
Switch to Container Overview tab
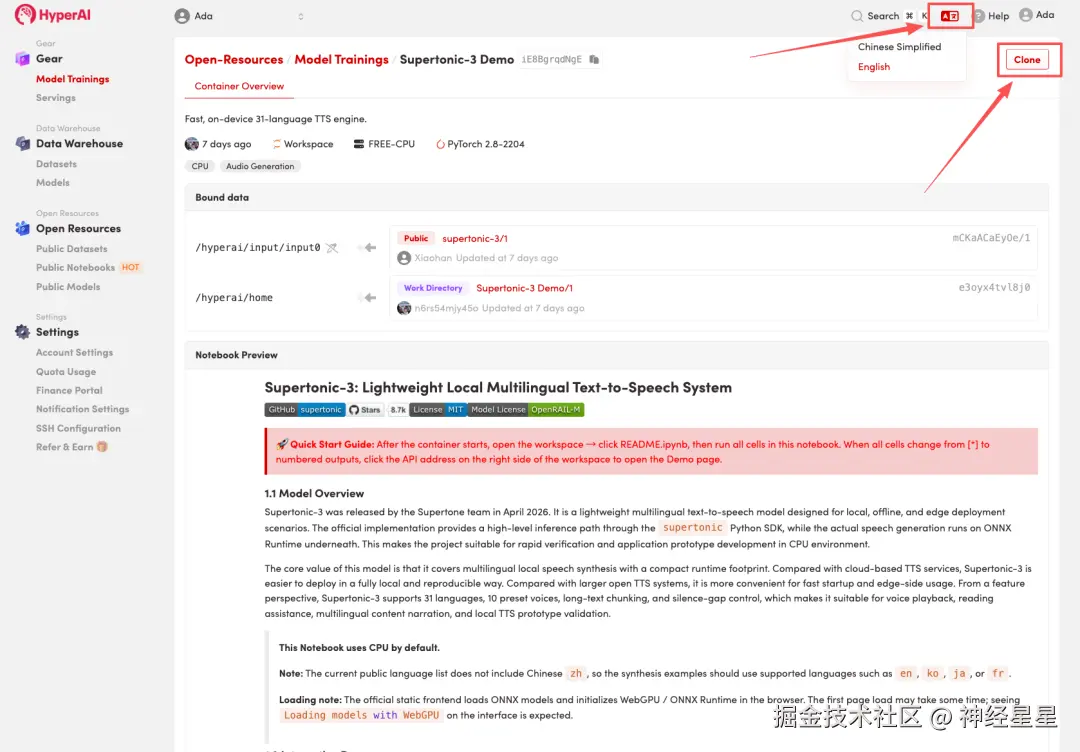tap(239, 86)
